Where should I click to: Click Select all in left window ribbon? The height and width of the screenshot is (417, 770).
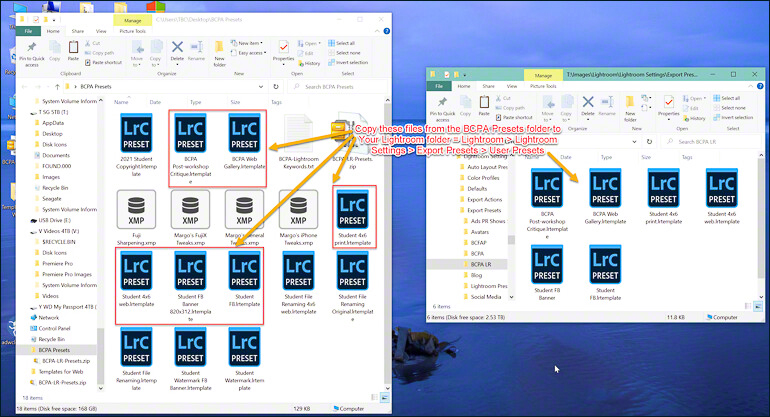click(341, 43)
